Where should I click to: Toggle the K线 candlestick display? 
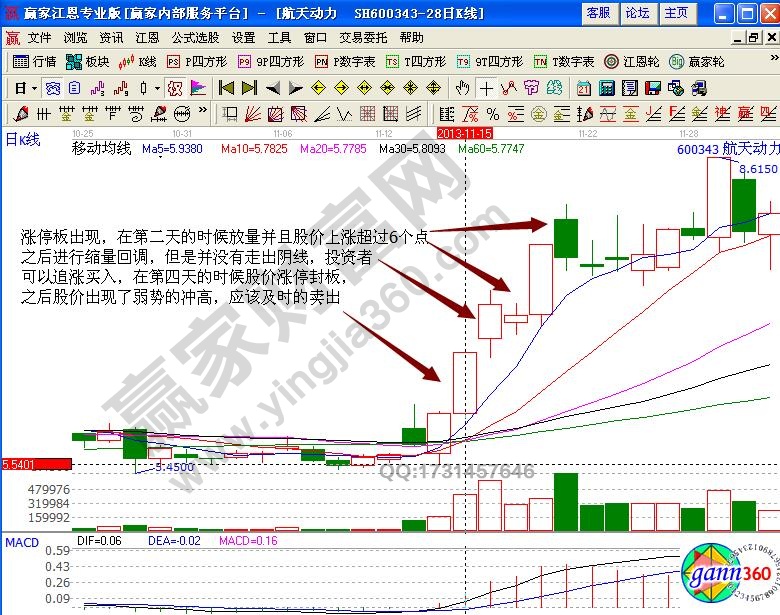click(x=138, y=61)
